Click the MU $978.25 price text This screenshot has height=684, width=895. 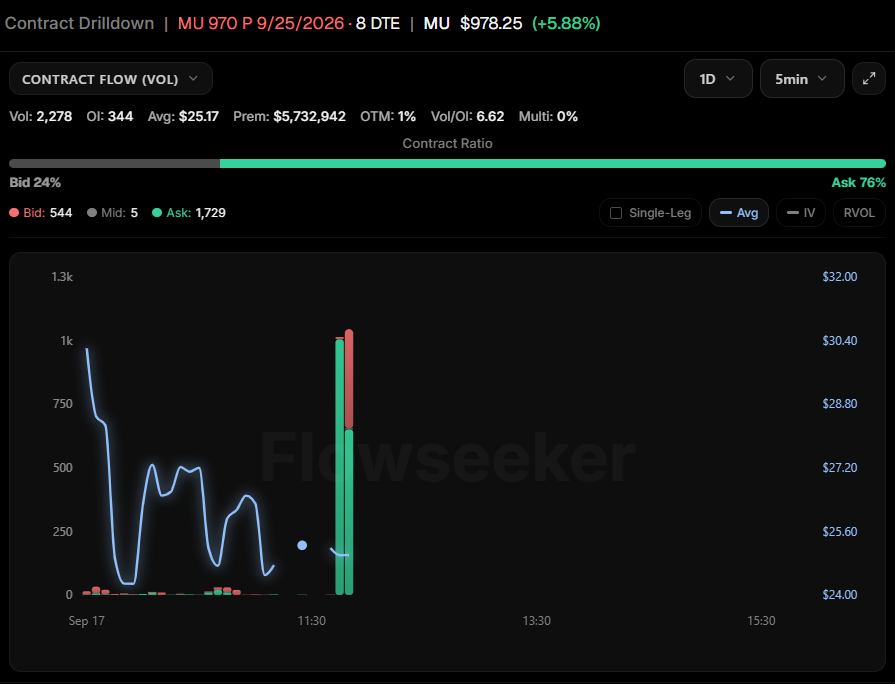pos(473,23)
